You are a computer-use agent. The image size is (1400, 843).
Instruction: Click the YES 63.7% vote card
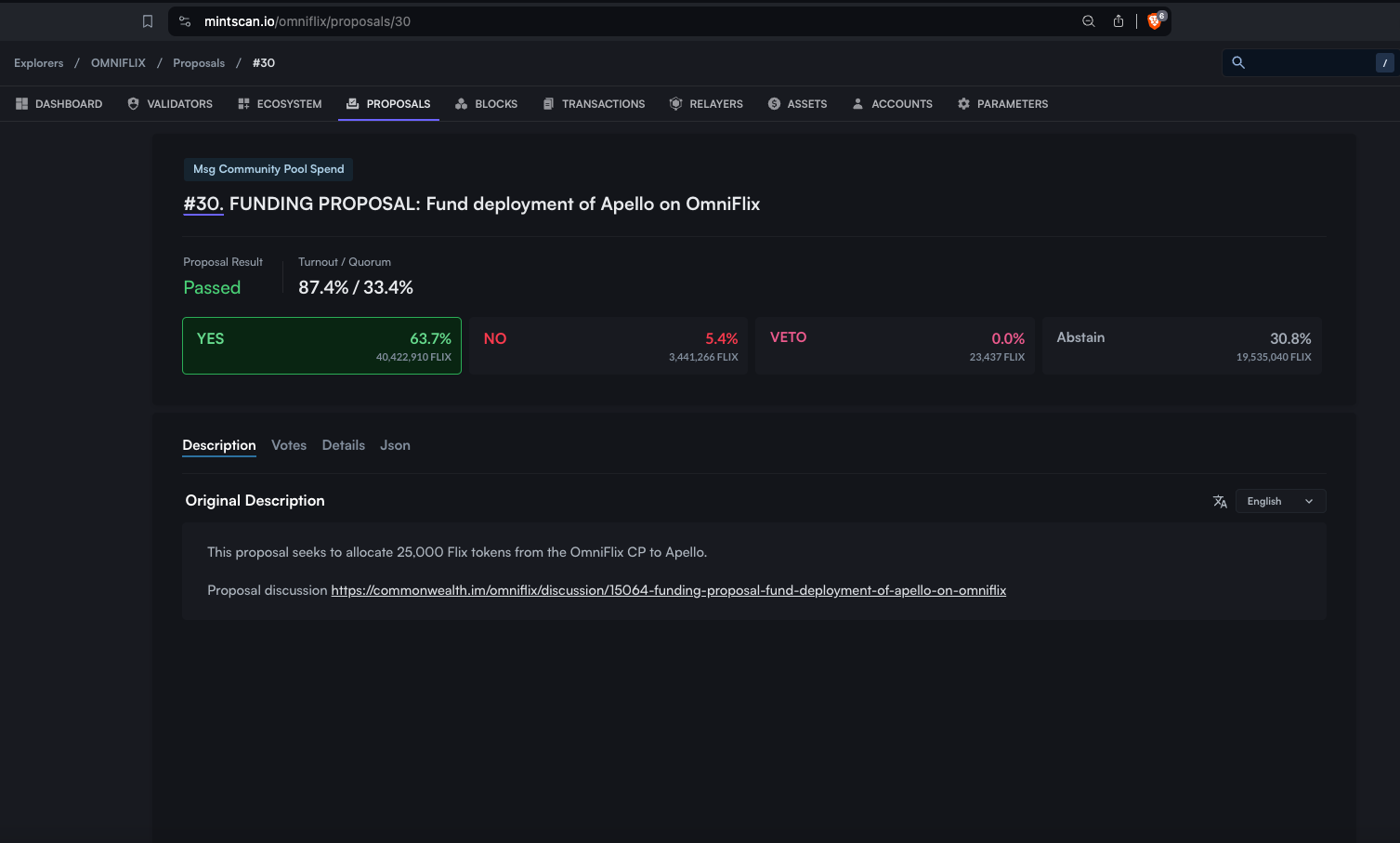click(x=321, y=346)
